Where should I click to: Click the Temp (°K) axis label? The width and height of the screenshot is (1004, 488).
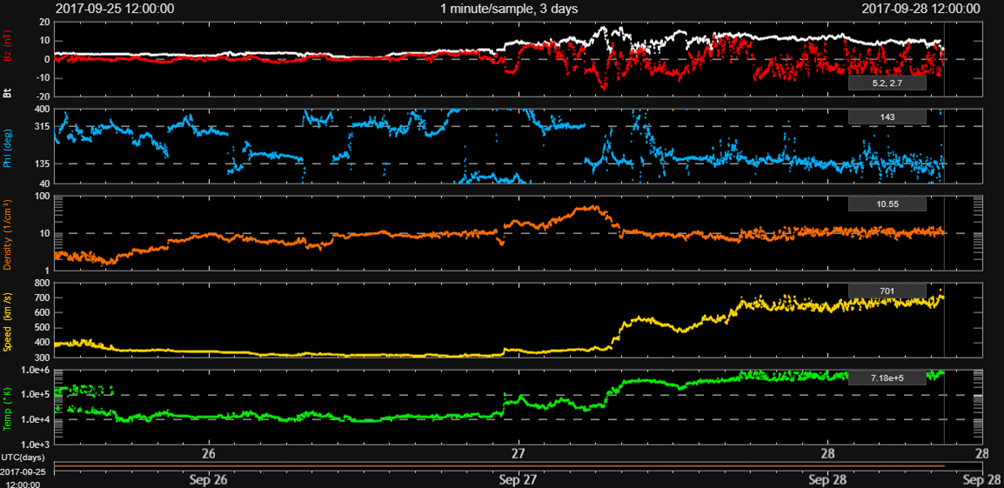pos(8,406)
